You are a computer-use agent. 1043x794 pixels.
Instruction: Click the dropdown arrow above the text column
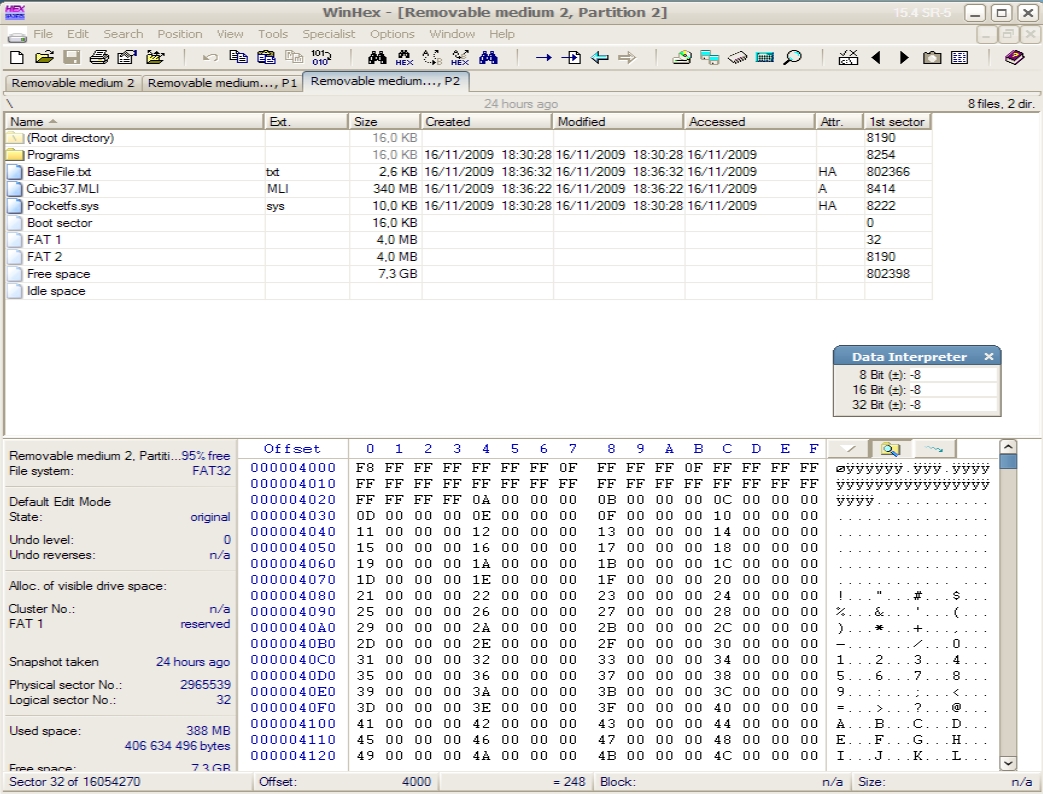[x=848, y=449]
